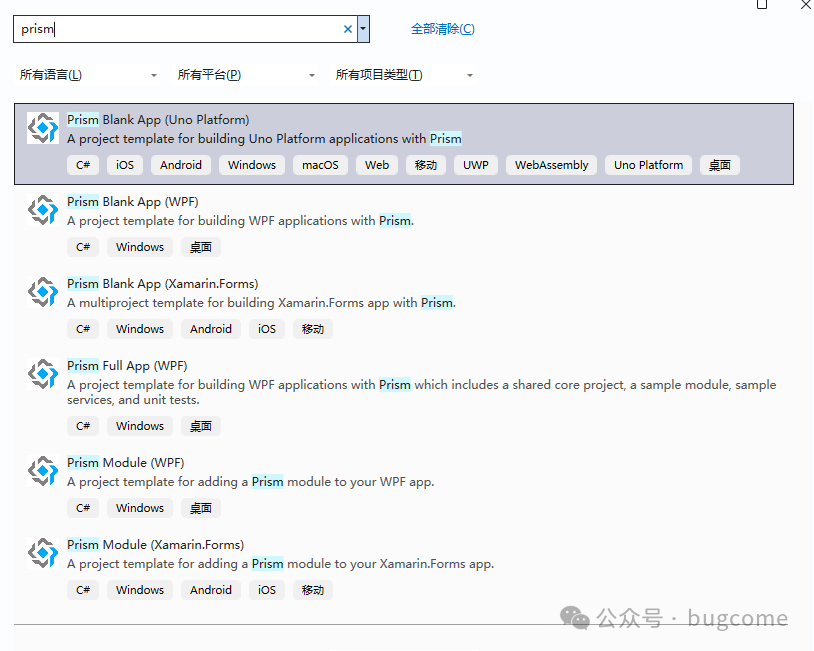Click Full App WPF shared core description
Screen dimensions: 814x651
coord(422,392)
